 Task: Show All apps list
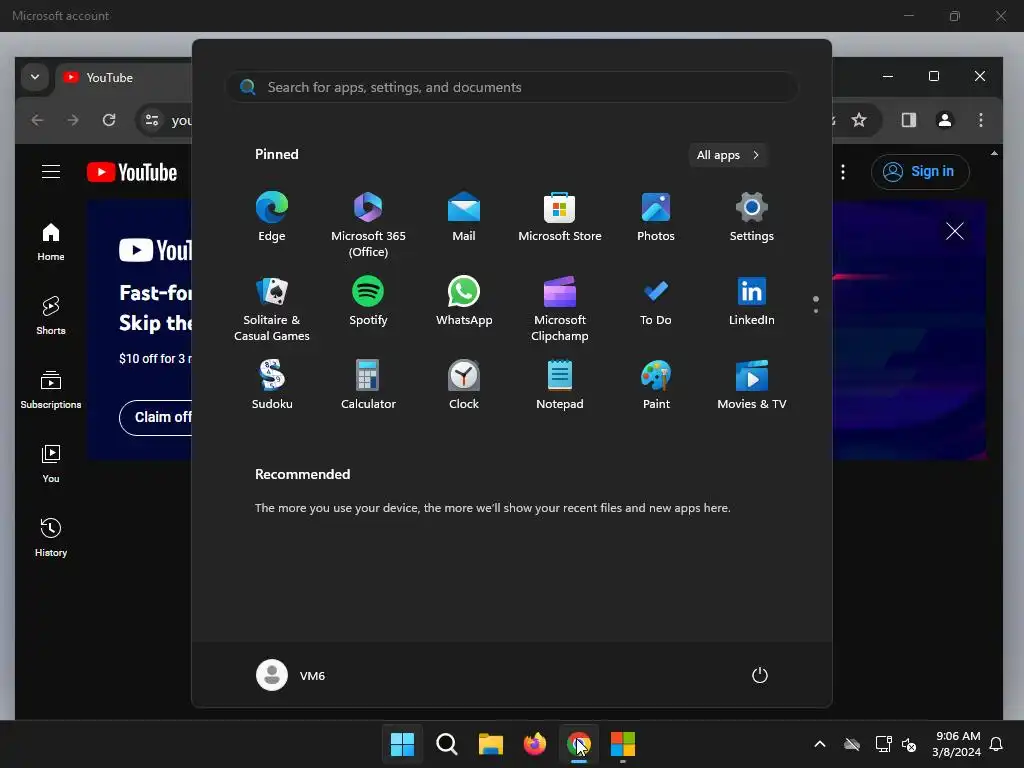point(728,155)
